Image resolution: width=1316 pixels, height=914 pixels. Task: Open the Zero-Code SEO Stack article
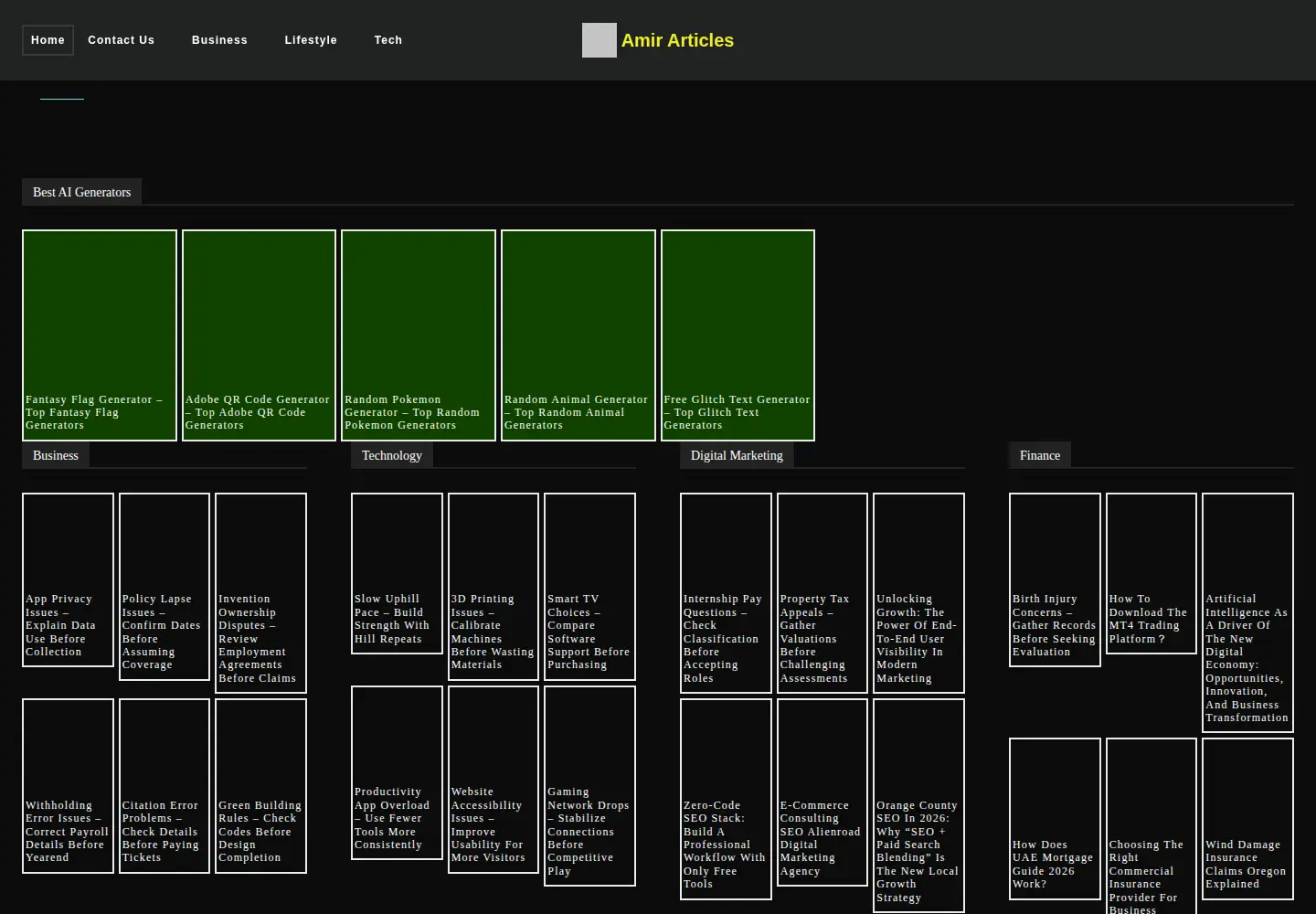[726, 799]
